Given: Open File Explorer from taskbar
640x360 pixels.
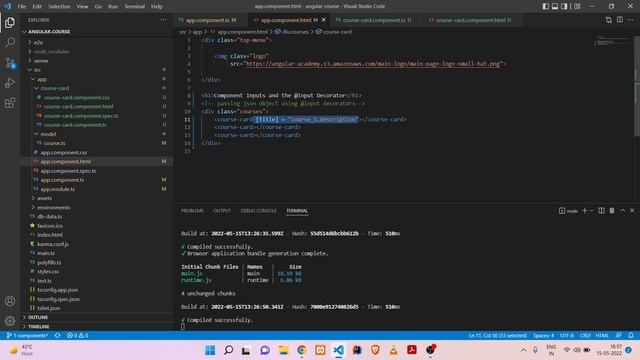Looking at the screenshot, I should [x=283, y=350].
